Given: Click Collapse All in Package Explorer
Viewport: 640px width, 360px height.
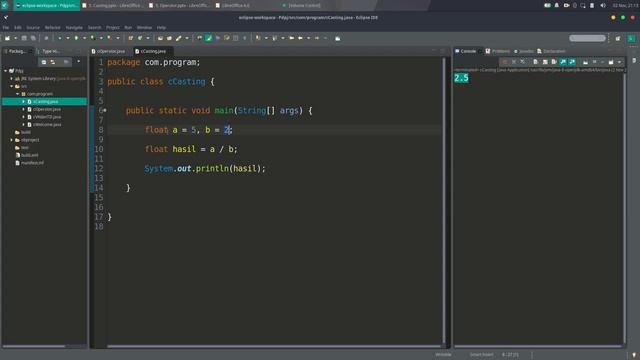Looking at the screenshot, I should (44, 62).
